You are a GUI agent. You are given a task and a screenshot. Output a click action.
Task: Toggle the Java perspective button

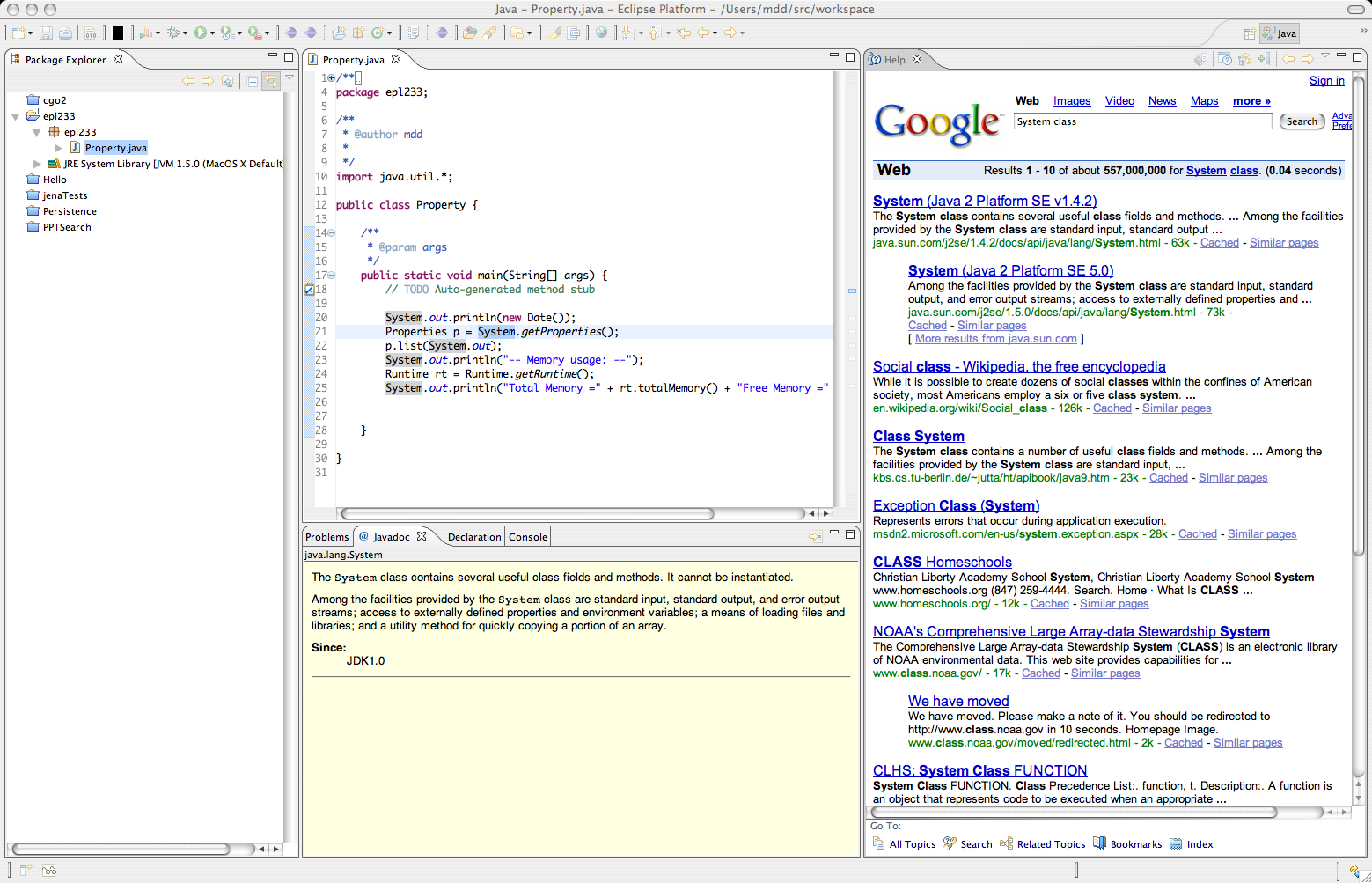pos(1280,33)
